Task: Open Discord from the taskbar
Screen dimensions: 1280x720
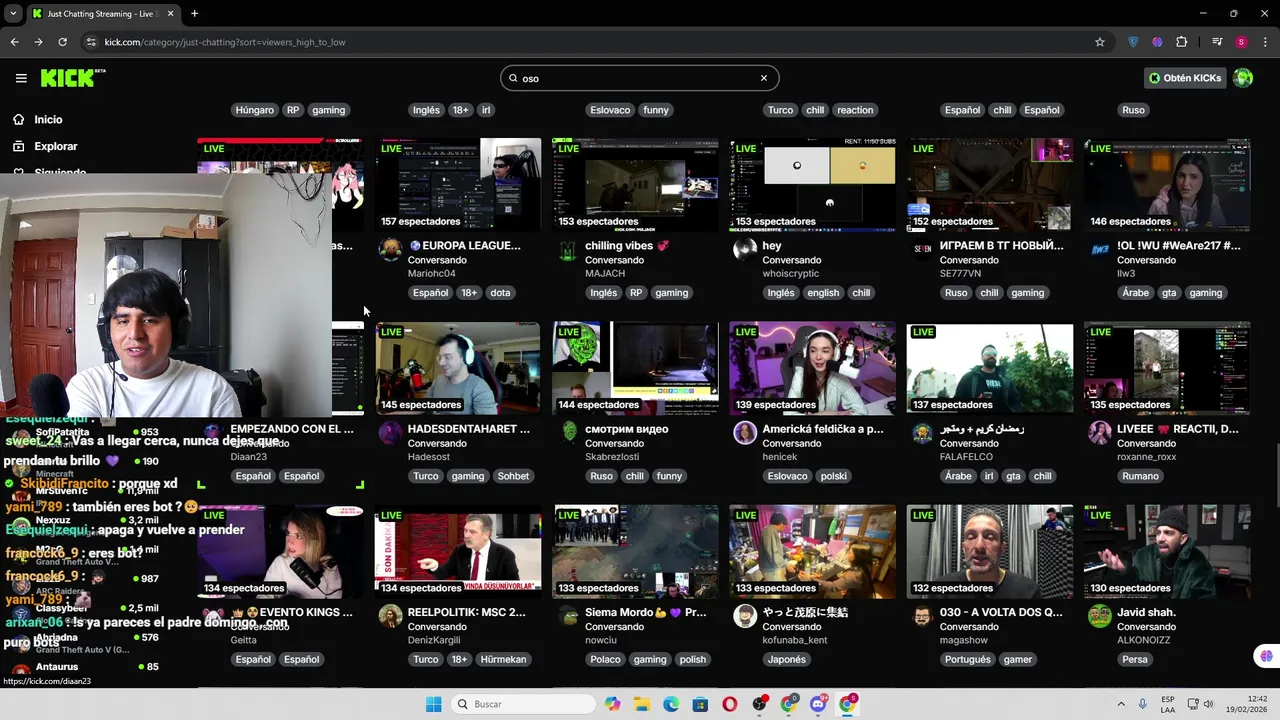Action: tap(818, 704)
